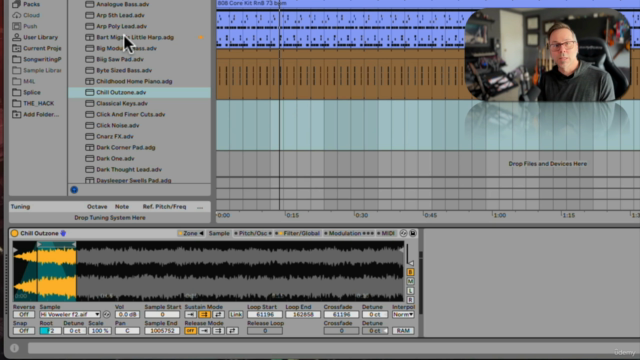The width and height of the screenshot is (640, 360).
Task: Toggle the Snap Off button
Action: coord(24,331)
